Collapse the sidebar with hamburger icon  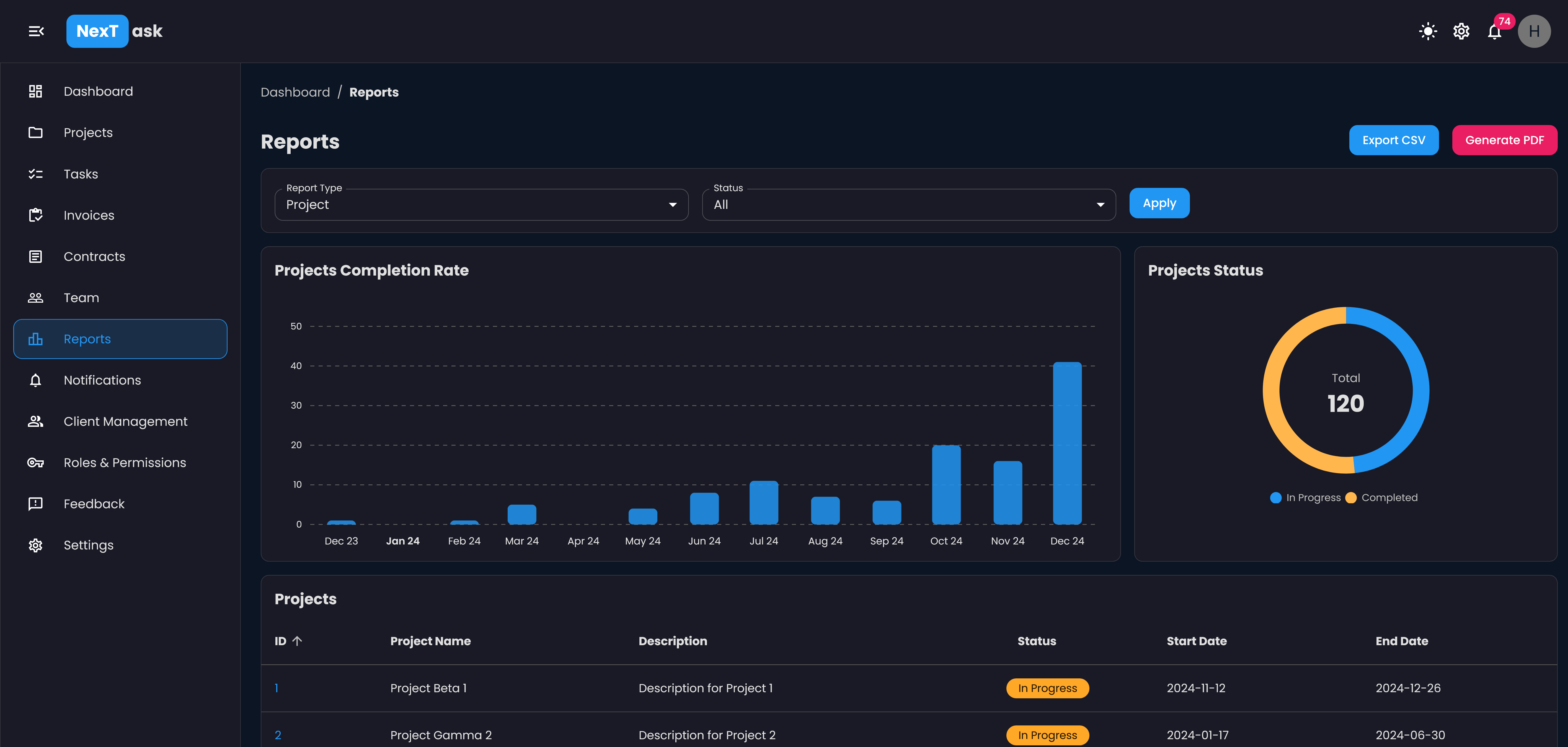coord(36,31)
